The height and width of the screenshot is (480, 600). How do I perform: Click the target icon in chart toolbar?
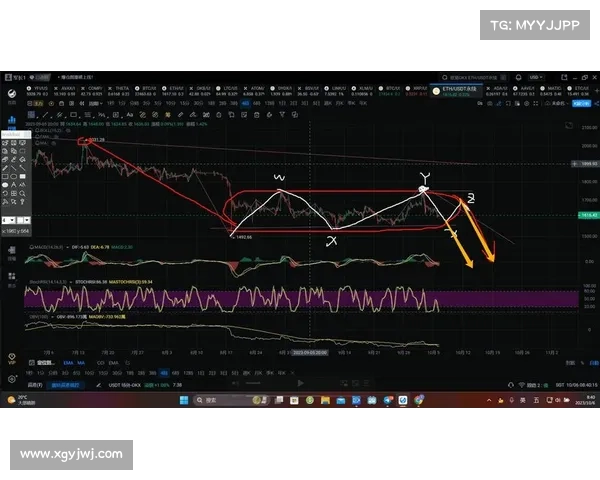51,103
